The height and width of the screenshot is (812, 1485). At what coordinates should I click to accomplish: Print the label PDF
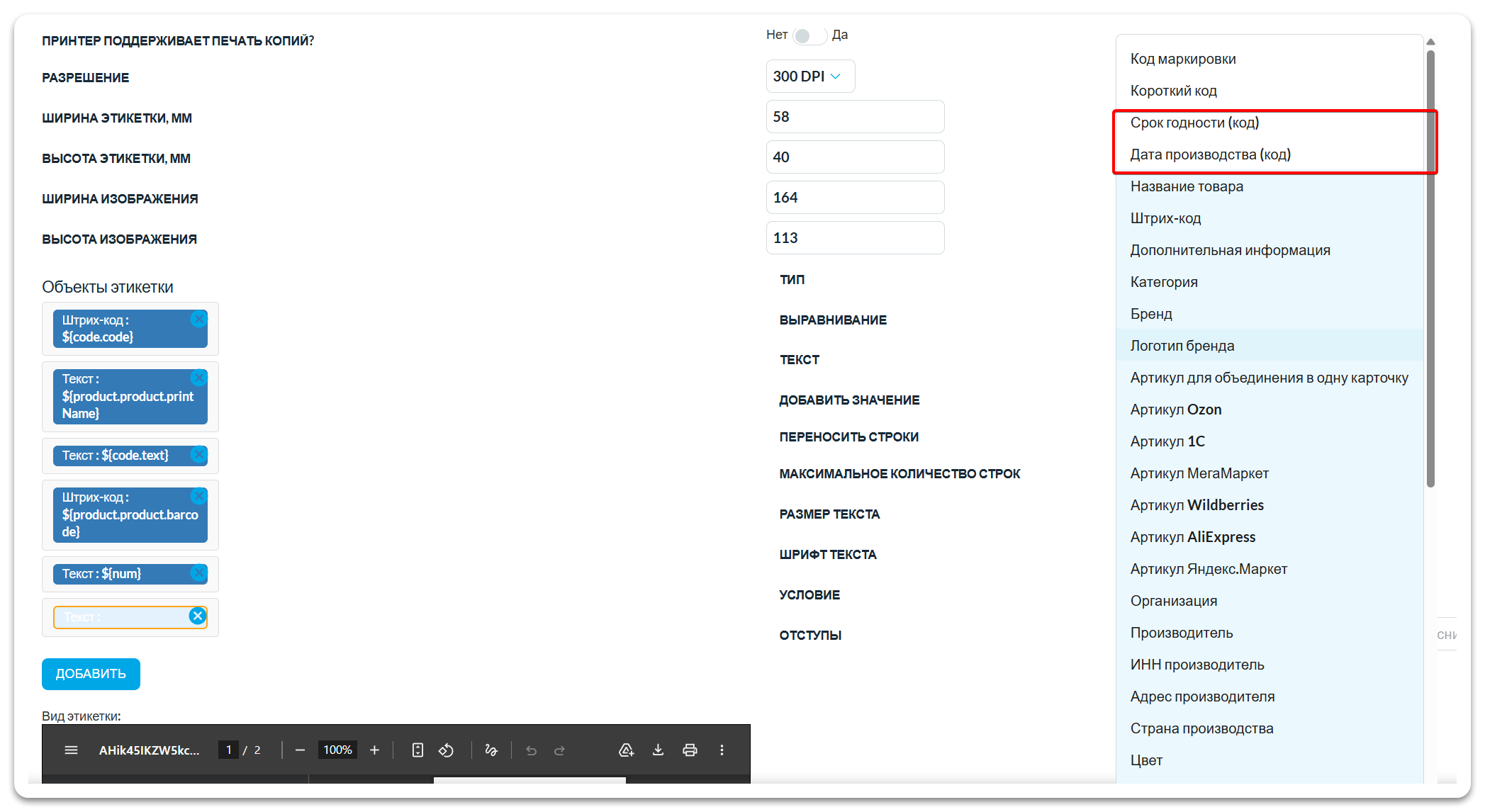(690, 750)
